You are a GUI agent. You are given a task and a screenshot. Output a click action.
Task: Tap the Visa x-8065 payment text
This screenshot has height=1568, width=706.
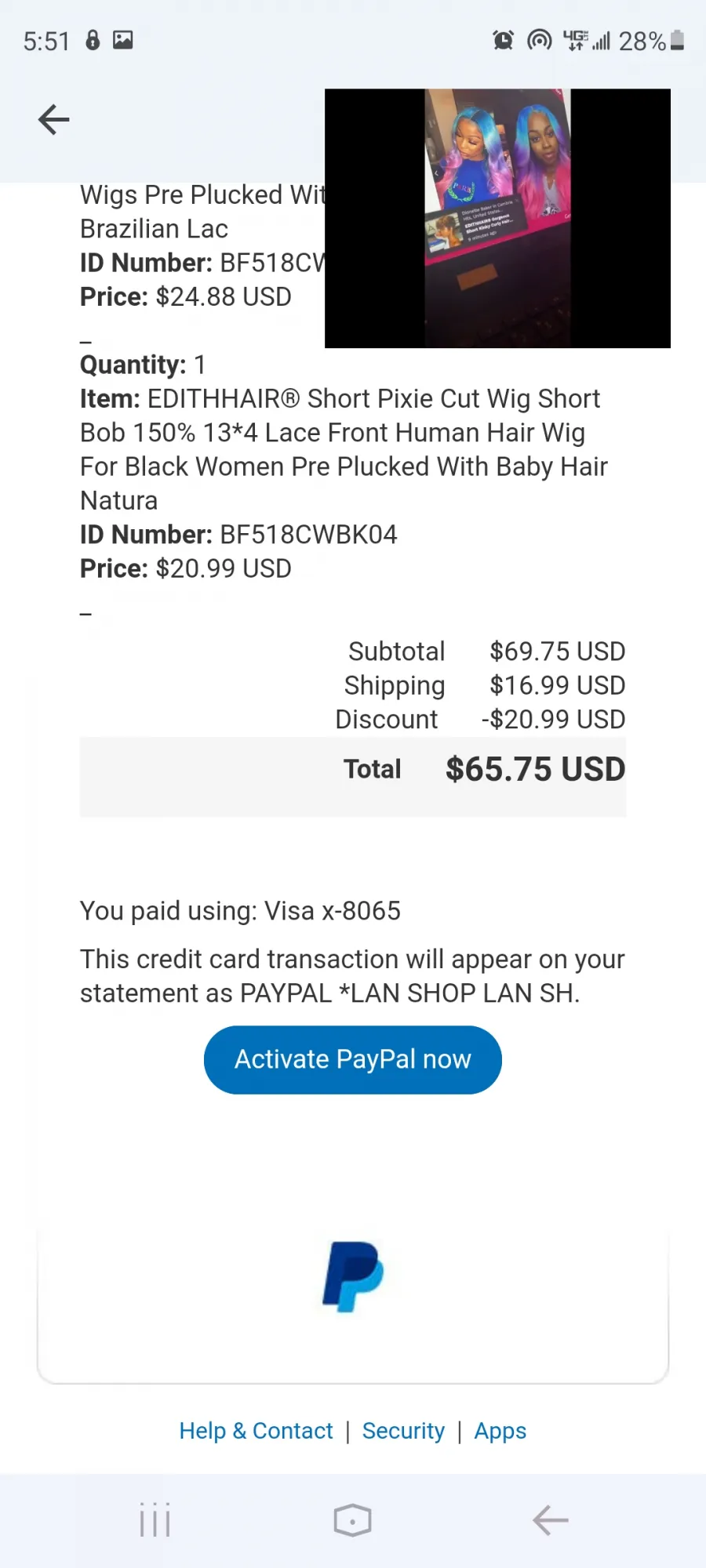click(333, 911)
